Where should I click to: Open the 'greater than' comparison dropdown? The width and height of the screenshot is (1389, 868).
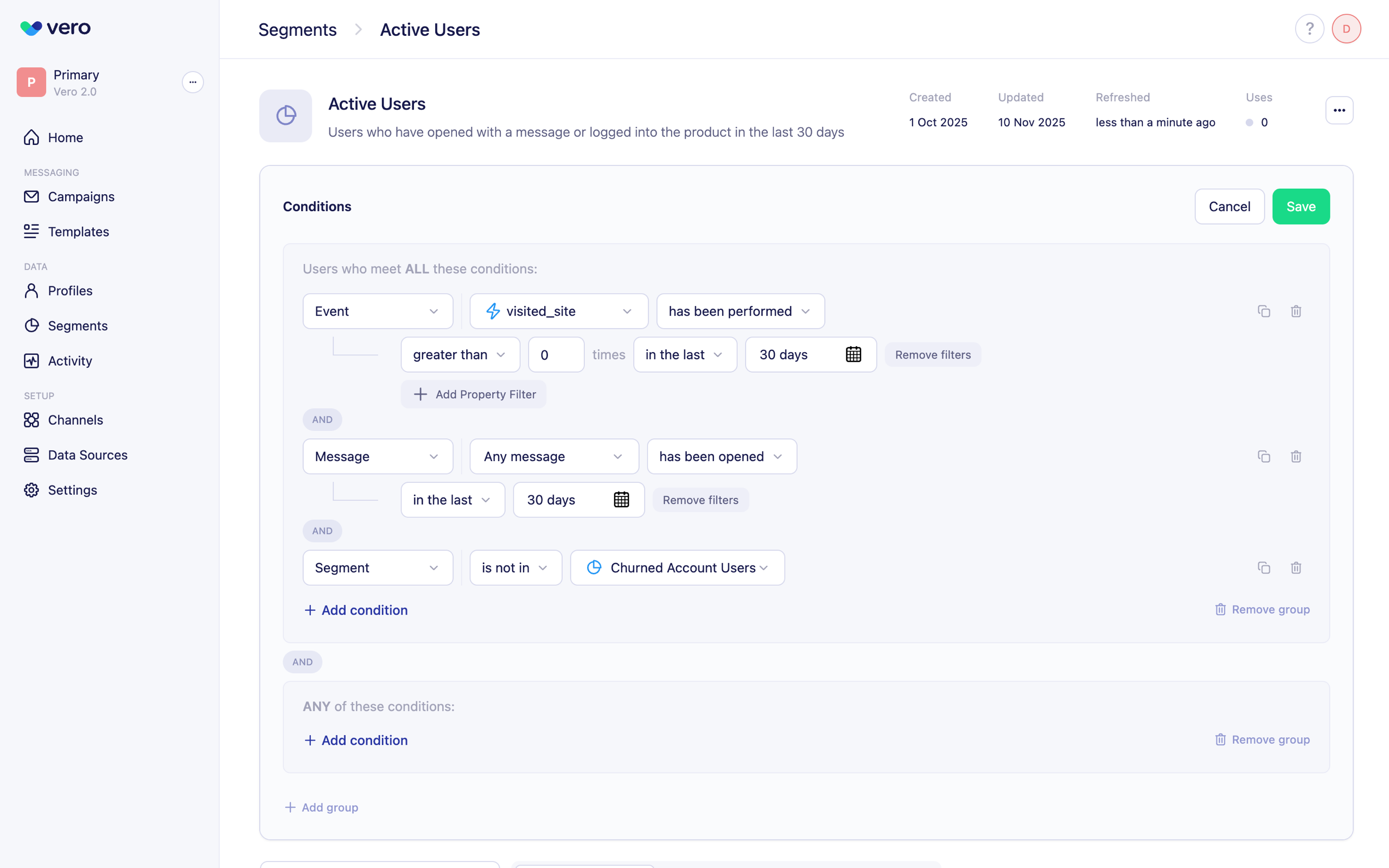tap(460, 355)
